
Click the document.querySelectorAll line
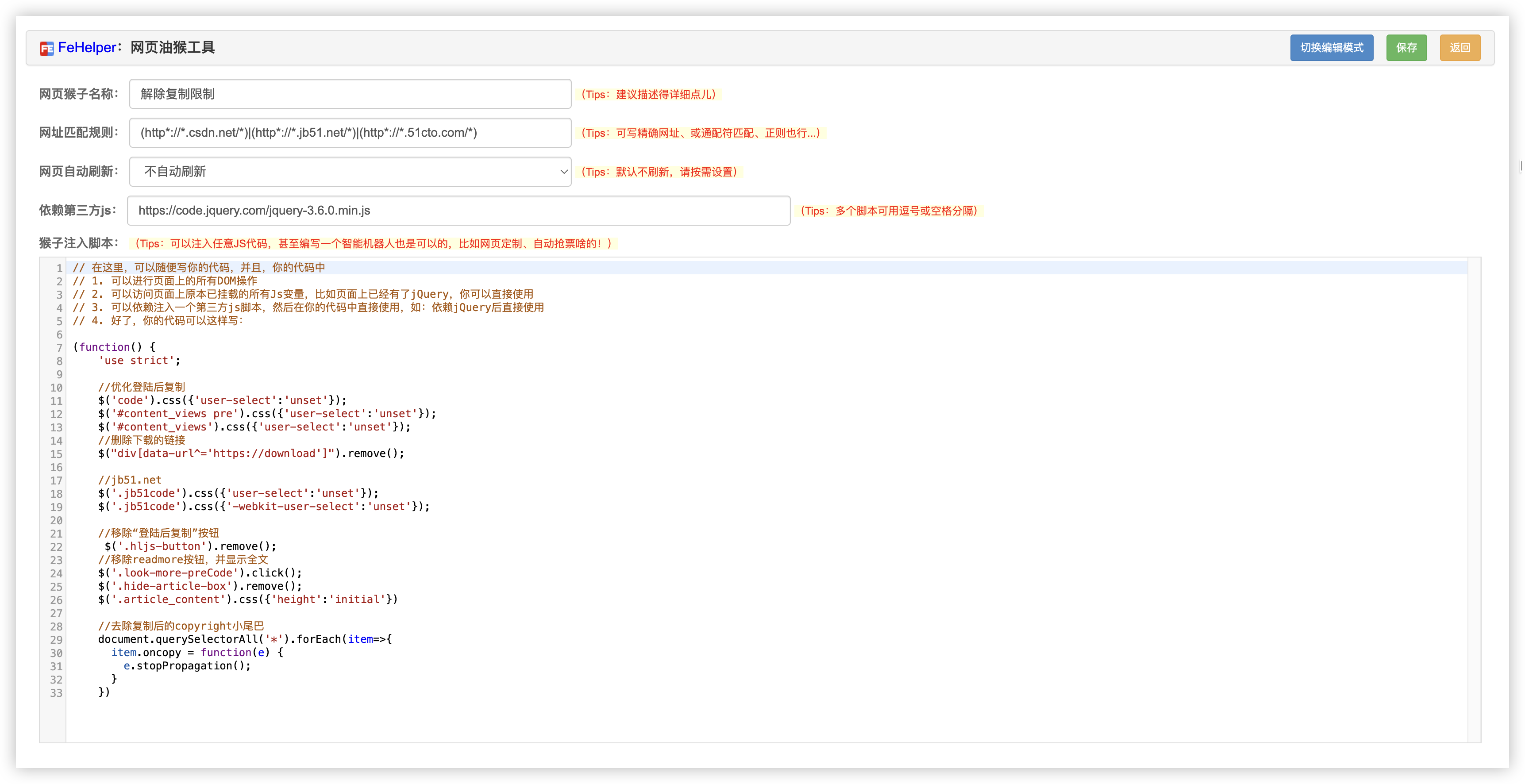245,639
